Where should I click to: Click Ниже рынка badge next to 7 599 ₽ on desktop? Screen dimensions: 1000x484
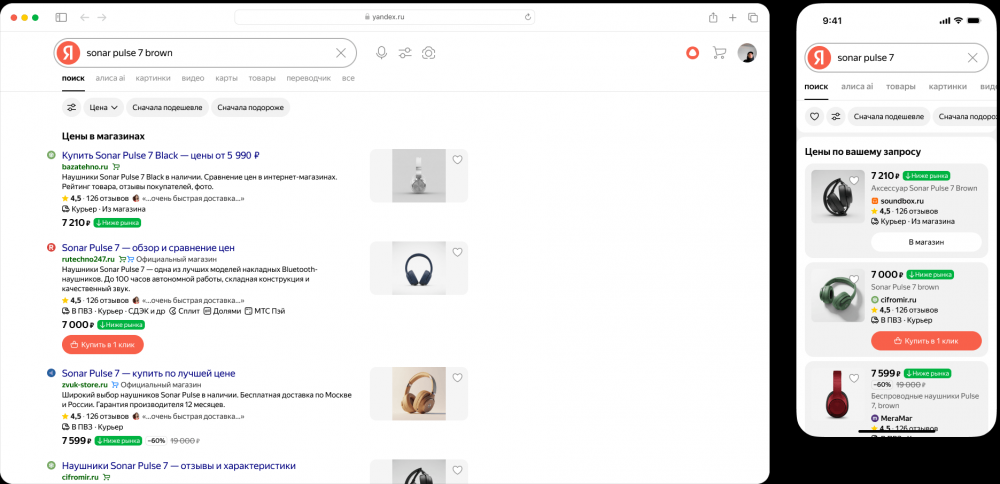(118, 441)
